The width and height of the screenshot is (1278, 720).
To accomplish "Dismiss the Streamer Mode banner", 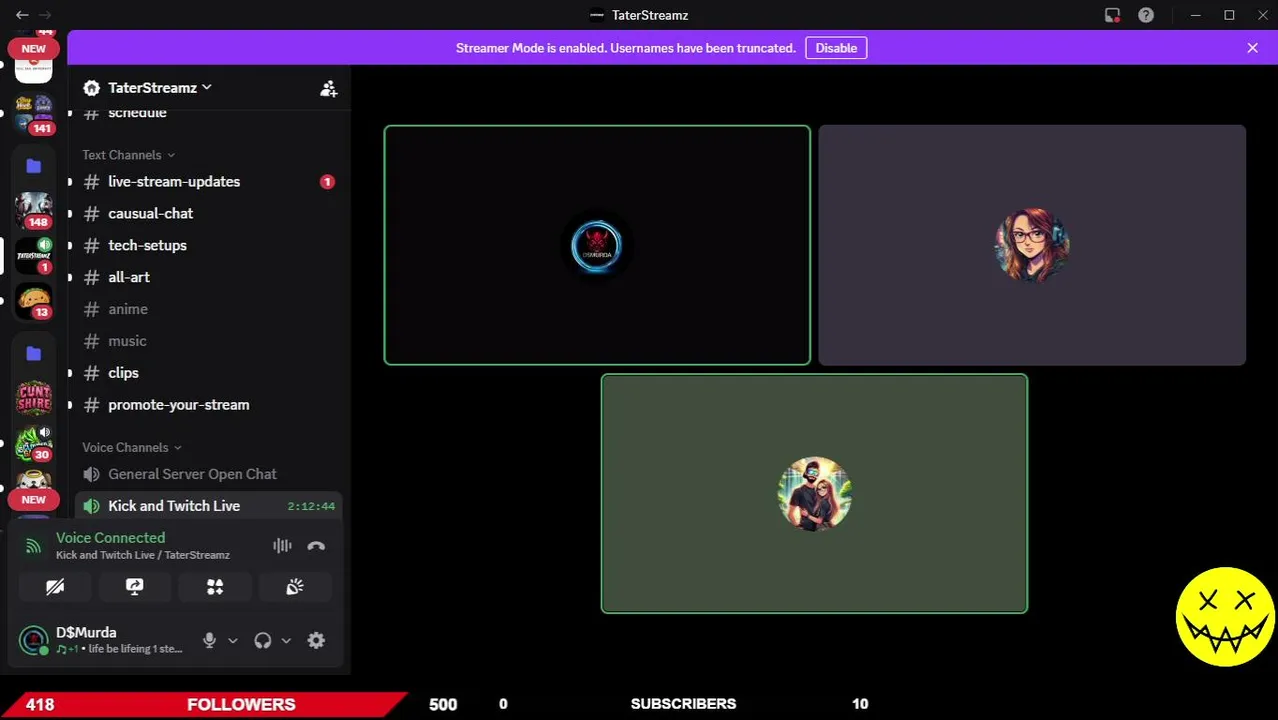I will point(1252,48).
